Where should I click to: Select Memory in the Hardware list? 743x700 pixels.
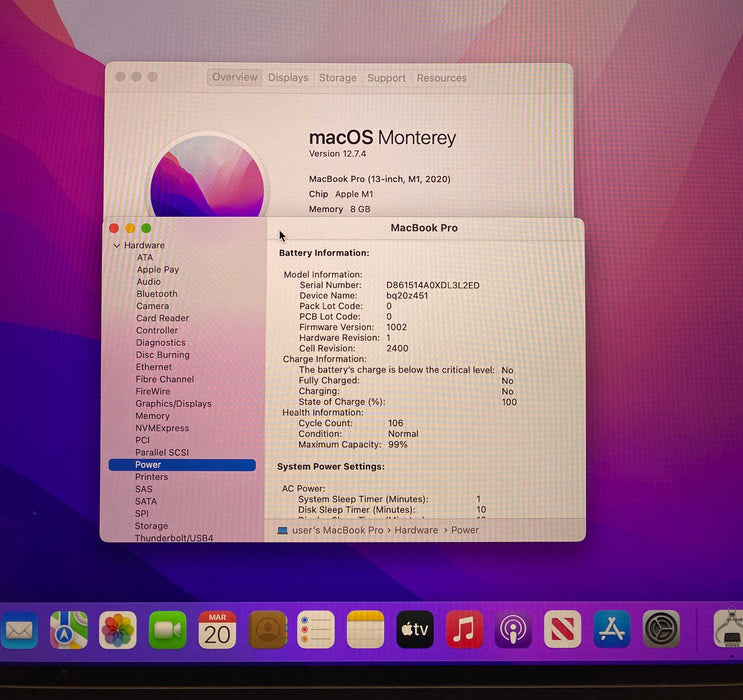tap(153, 416)
